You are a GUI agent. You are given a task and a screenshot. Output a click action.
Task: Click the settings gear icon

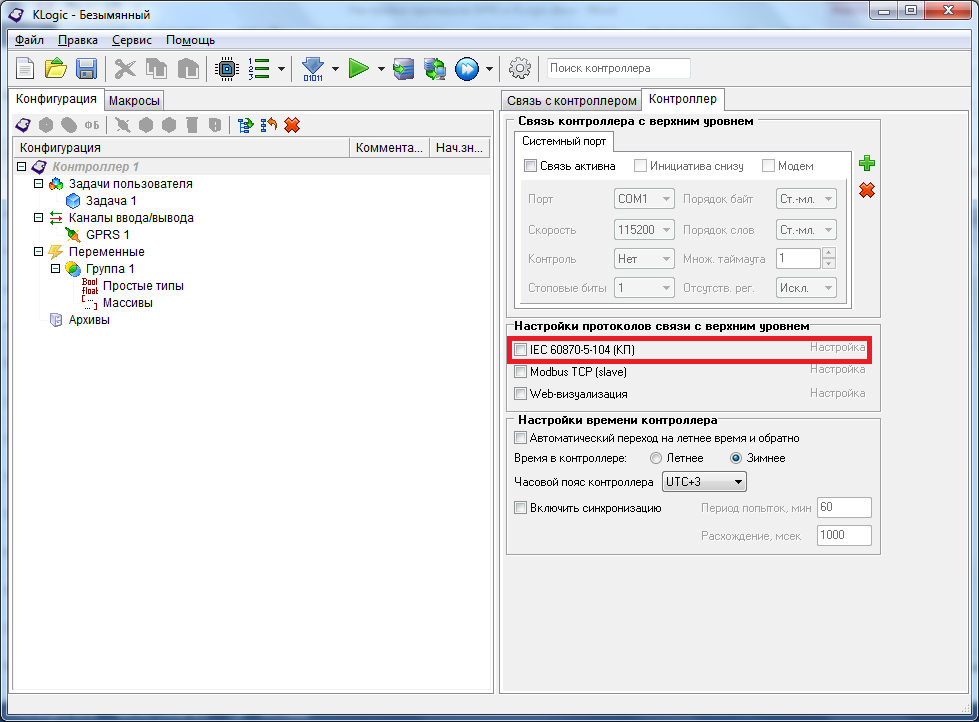point(519,69)
